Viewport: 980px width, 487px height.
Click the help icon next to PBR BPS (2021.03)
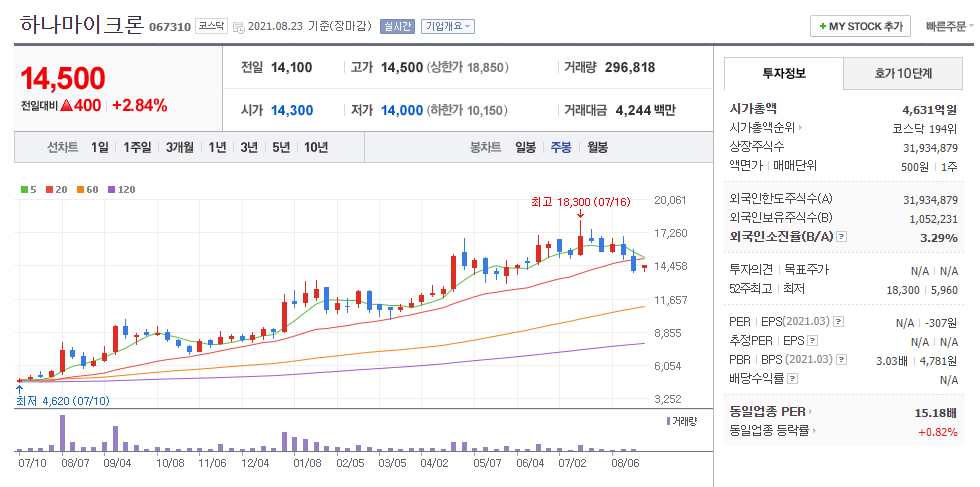842,360
